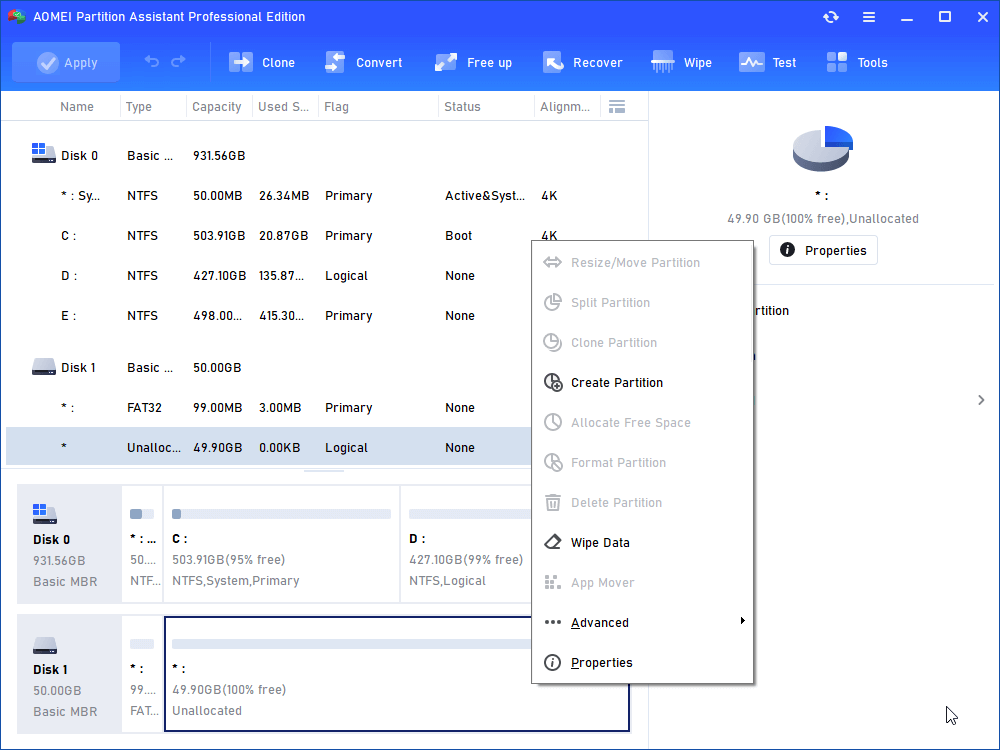Open the Test toolbar menu

pos(767,62)
